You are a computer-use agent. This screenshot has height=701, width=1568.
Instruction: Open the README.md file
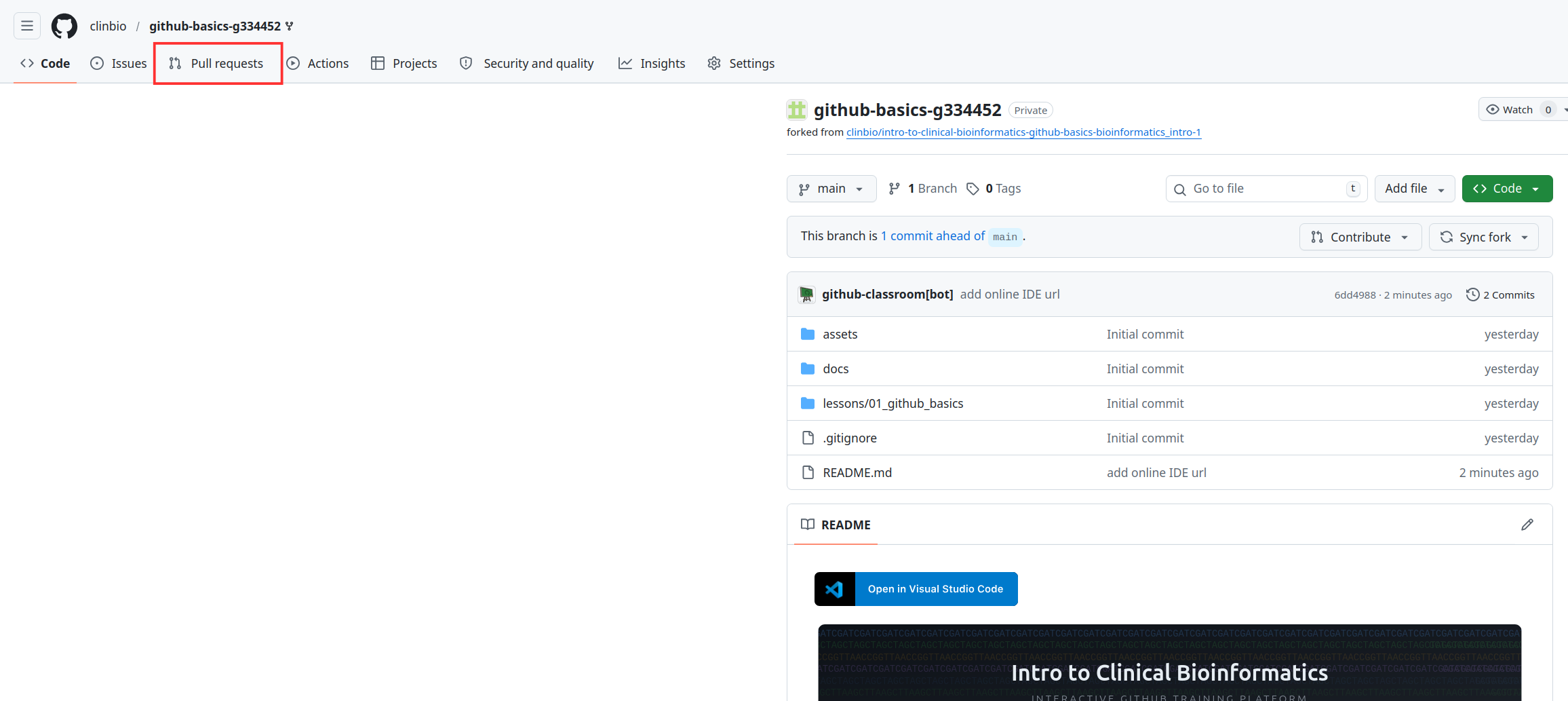857,472
